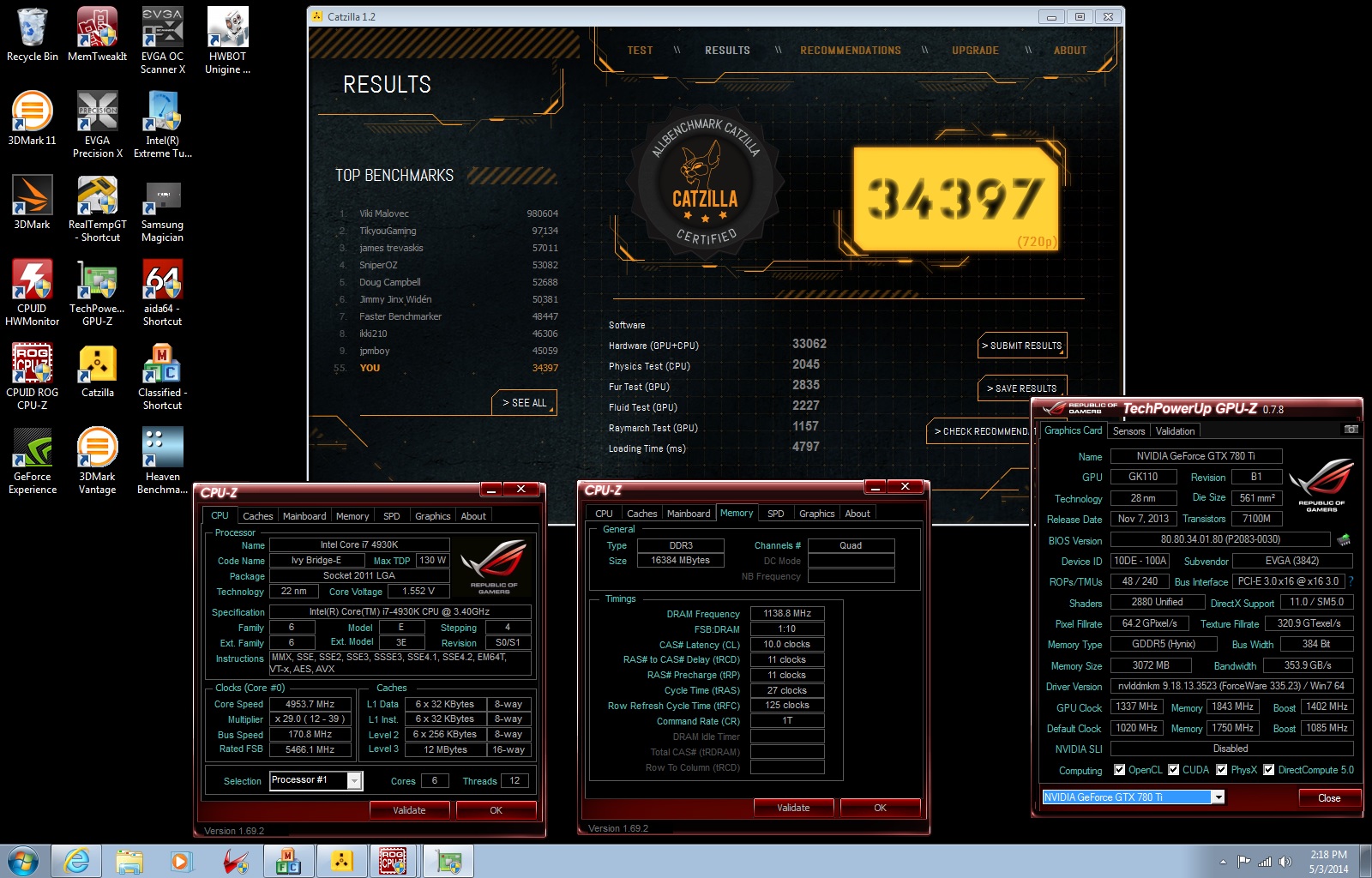Screen dimensions: 1372x878
Task: Open Classified shortcut icon
Action: click(x=163, y=376)
